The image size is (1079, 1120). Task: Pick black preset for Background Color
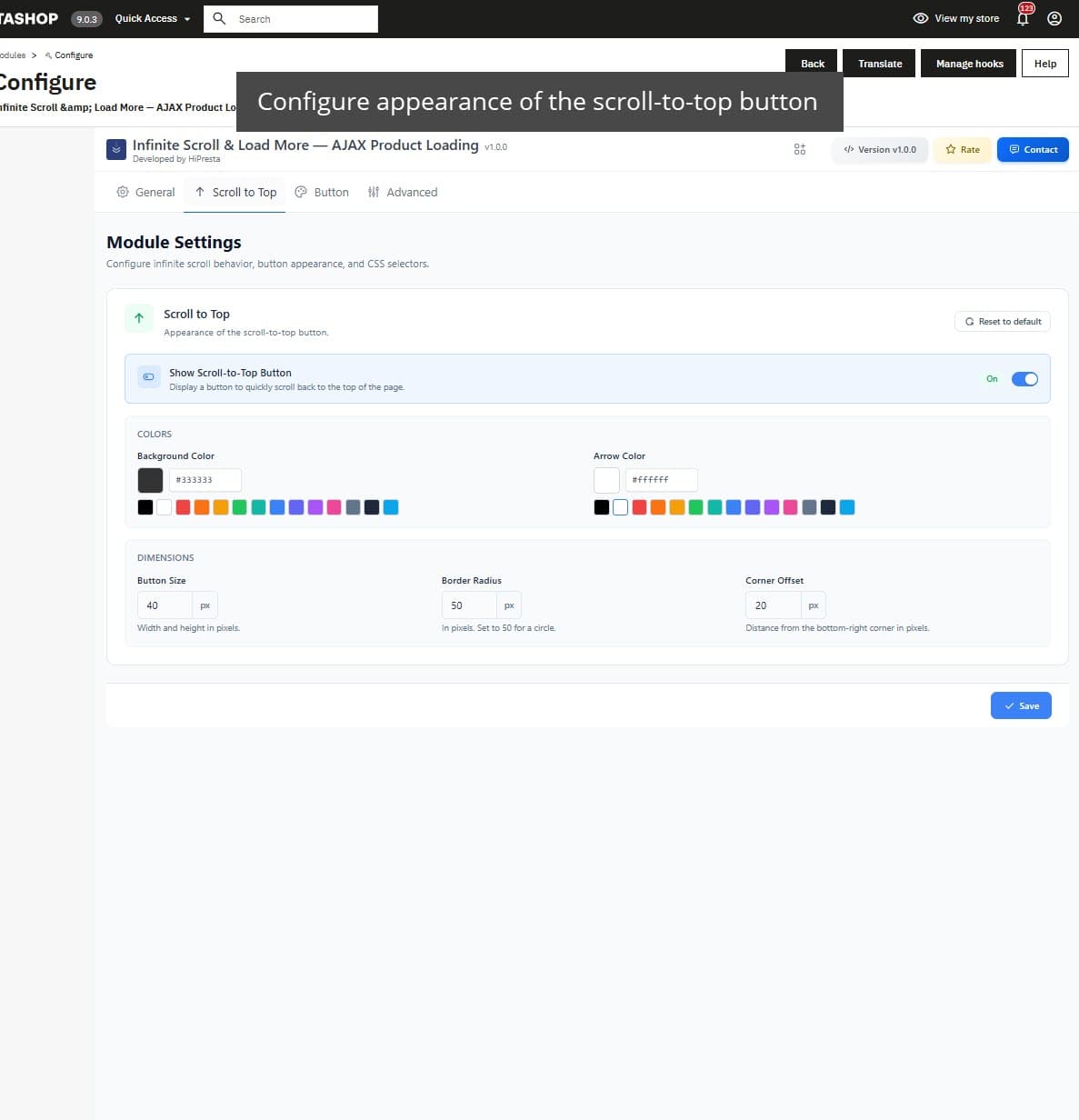[145, 507]
